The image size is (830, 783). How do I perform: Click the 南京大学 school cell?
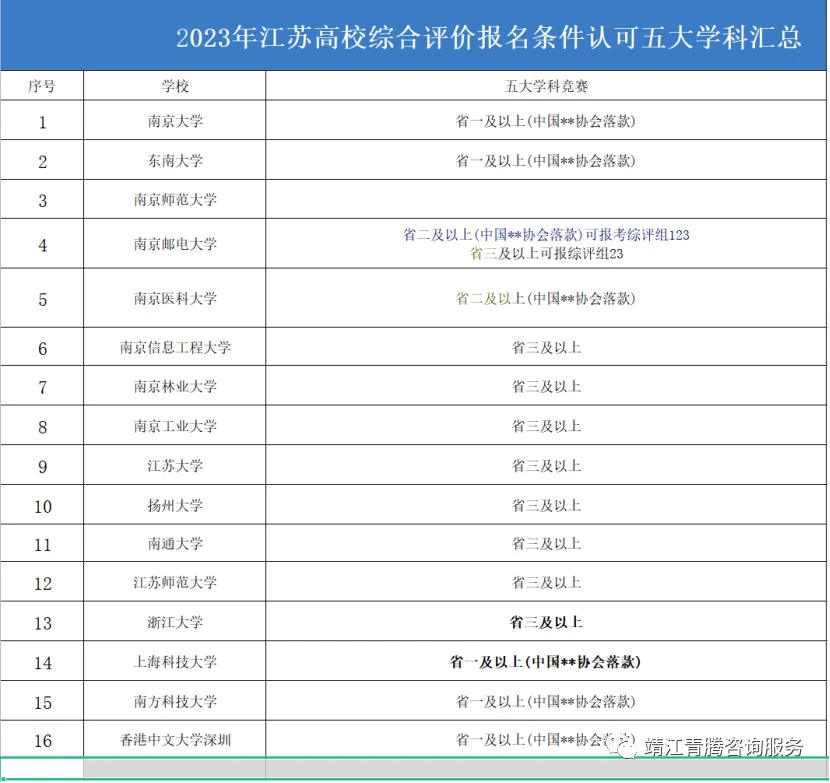point(175,121)
